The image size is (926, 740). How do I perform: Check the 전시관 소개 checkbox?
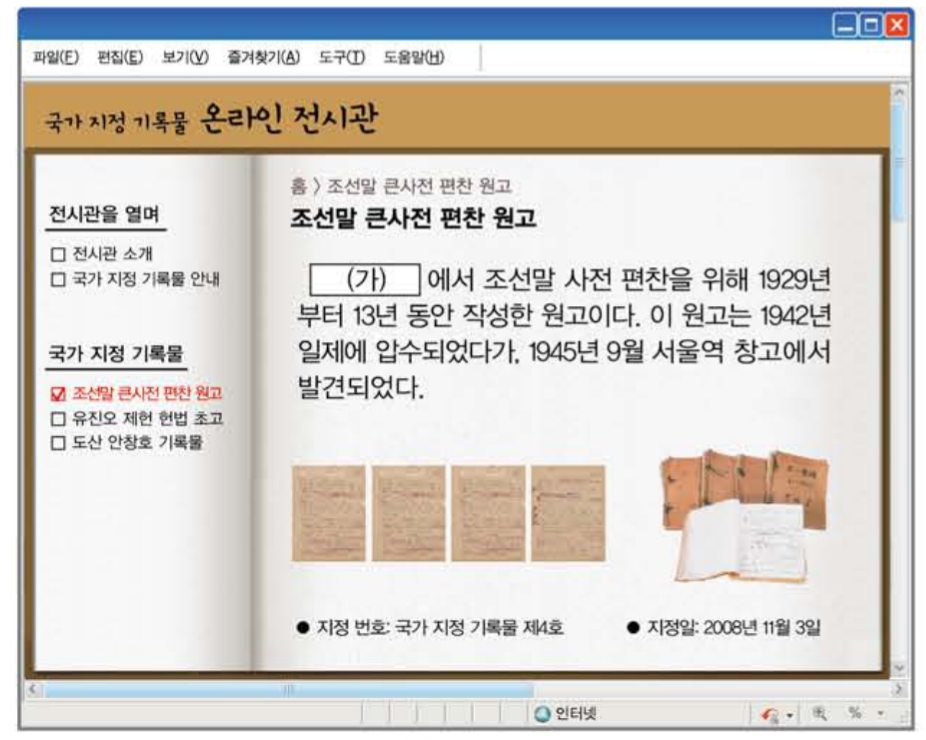pos(58,254)
